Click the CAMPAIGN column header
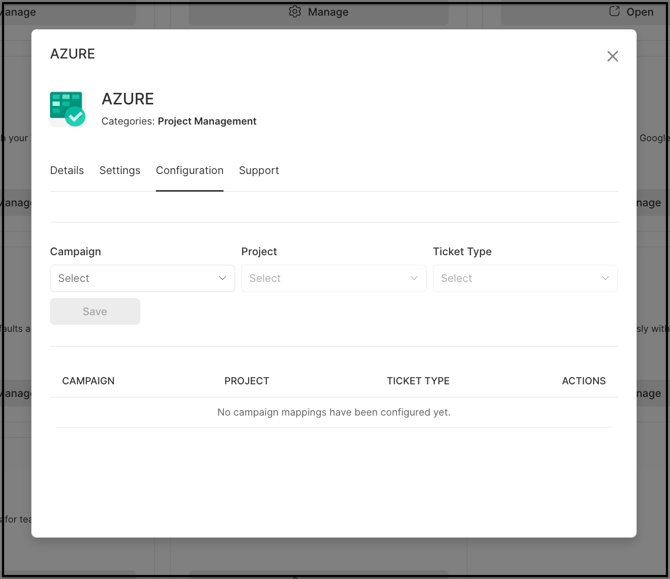The image size is (670, 579). (x=88, y=381)
